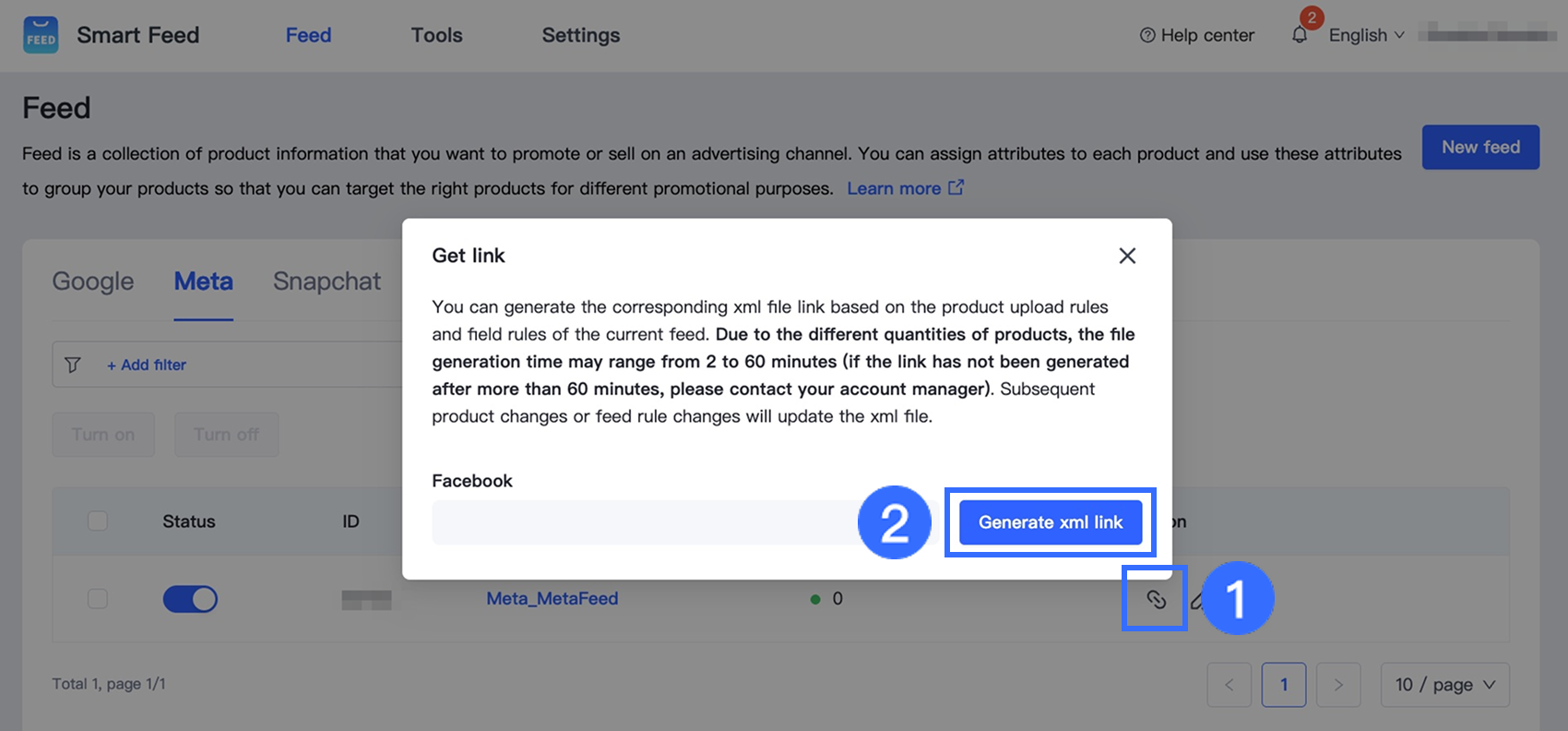Go to the next page arrow
Image resolution: width=1568 pixels, height=731 pixels.
point(1338,685)
